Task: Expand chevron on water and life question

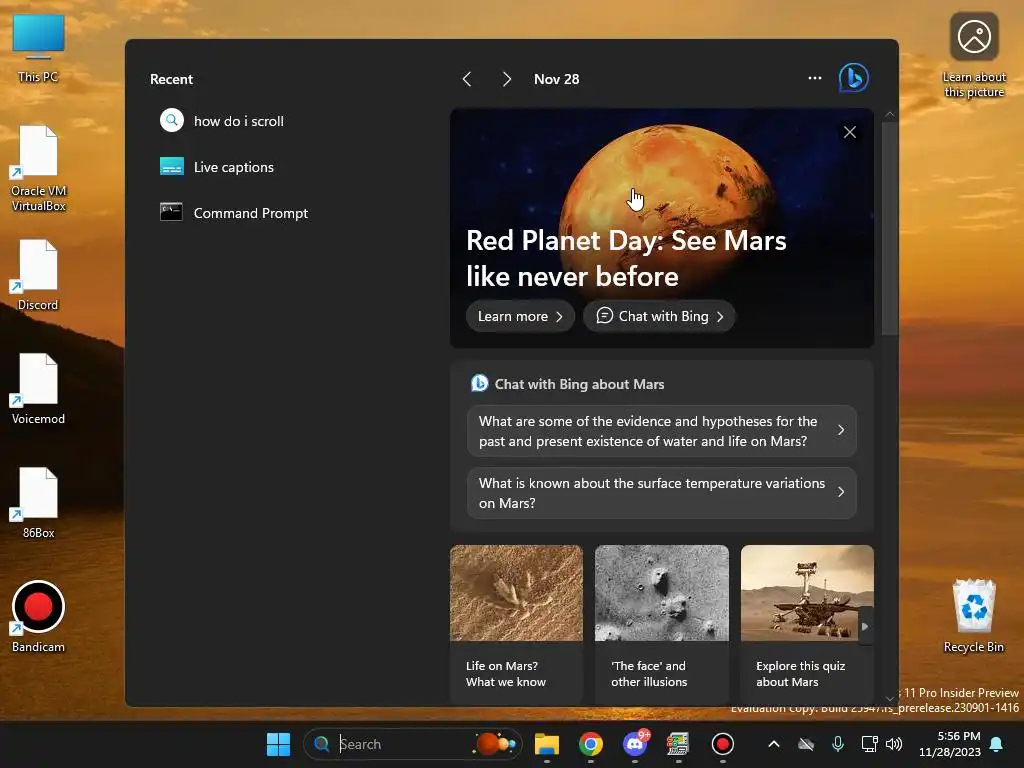Action: coord(841,430)
